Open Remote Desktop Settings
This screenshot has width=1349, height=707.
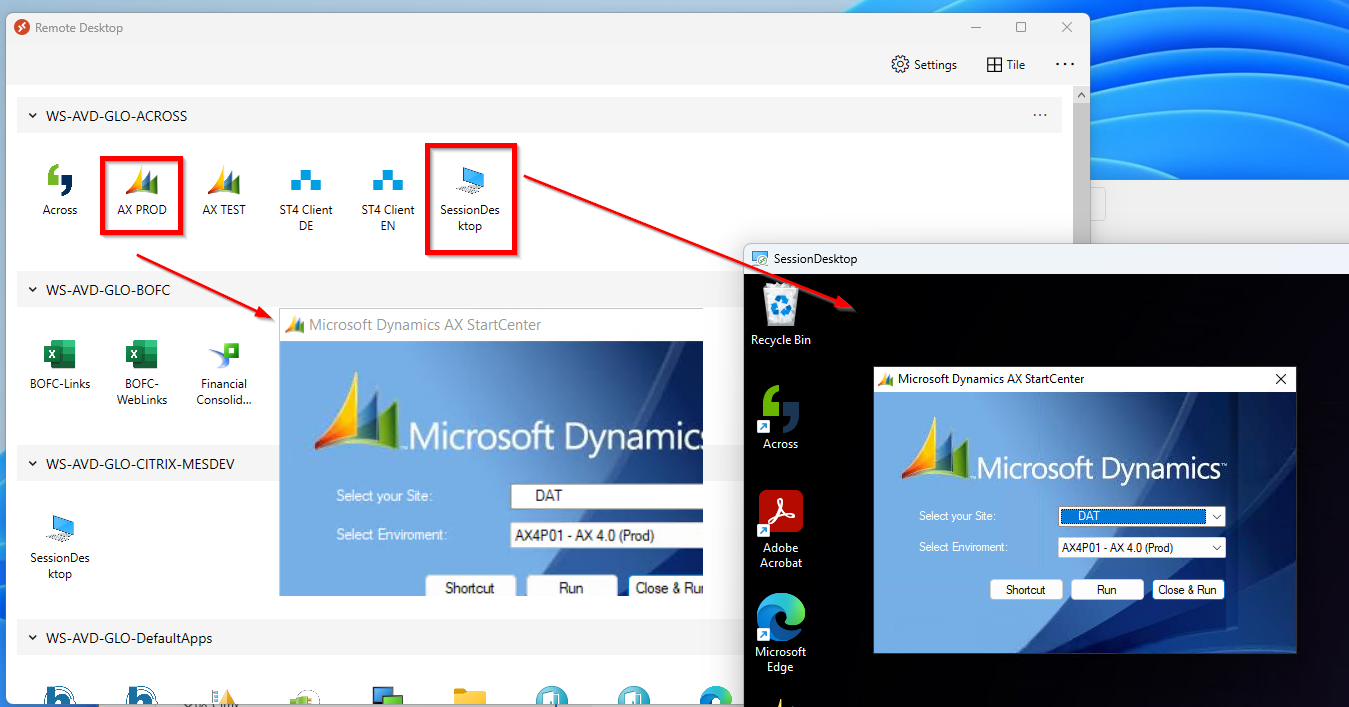924,64
